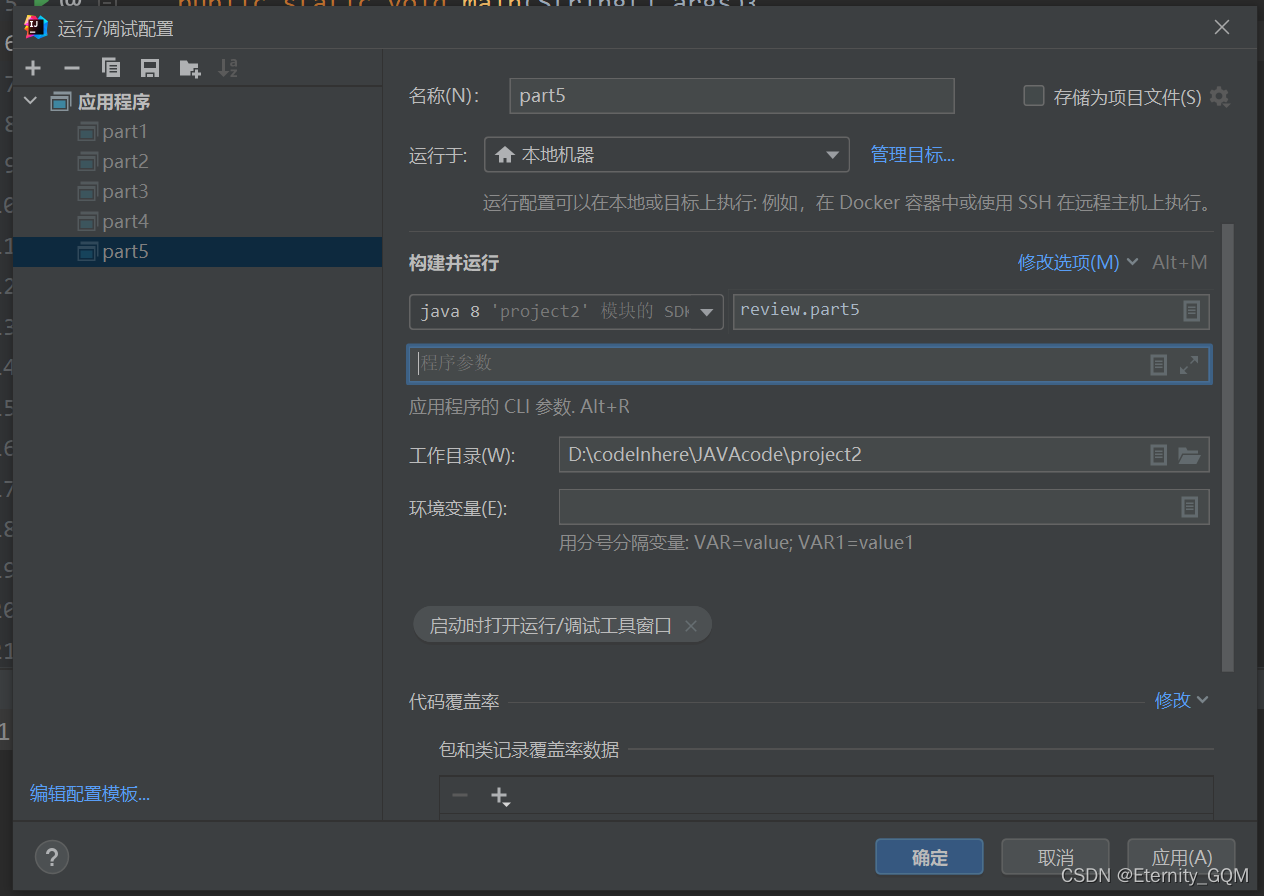Add a coverage package or class
Image resolution: width=1264 pixels, height=896 pixels.
click(x=500, y=796)
